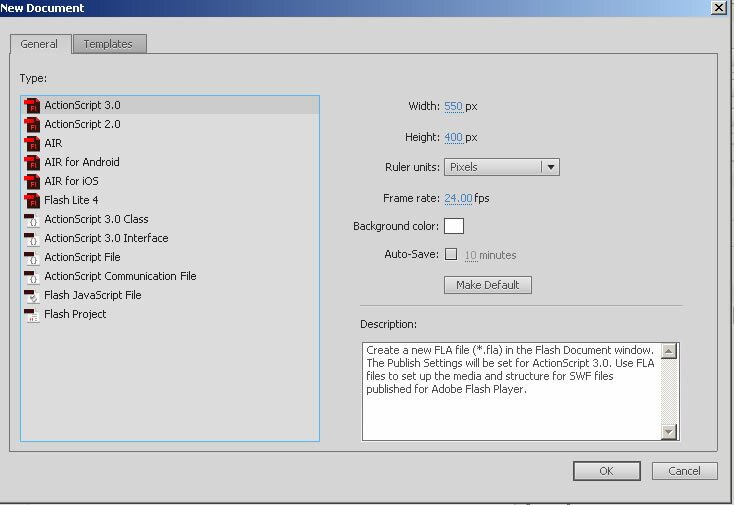Click the Make Default button
This screenshot has height=505, width=734.
(487, 285)
